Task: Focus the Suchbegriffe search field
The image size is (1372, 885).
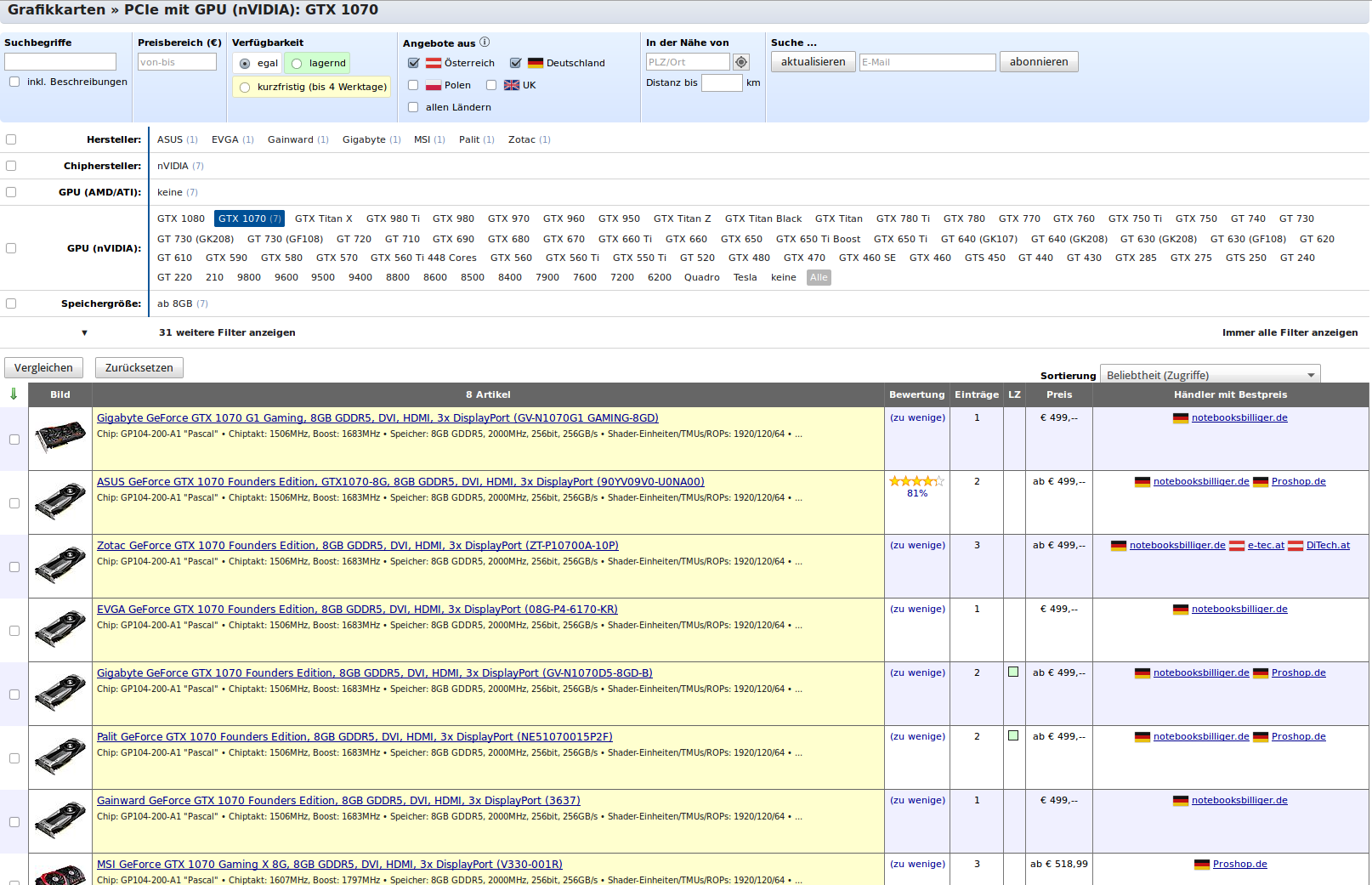Action: (x=60, y=62)
